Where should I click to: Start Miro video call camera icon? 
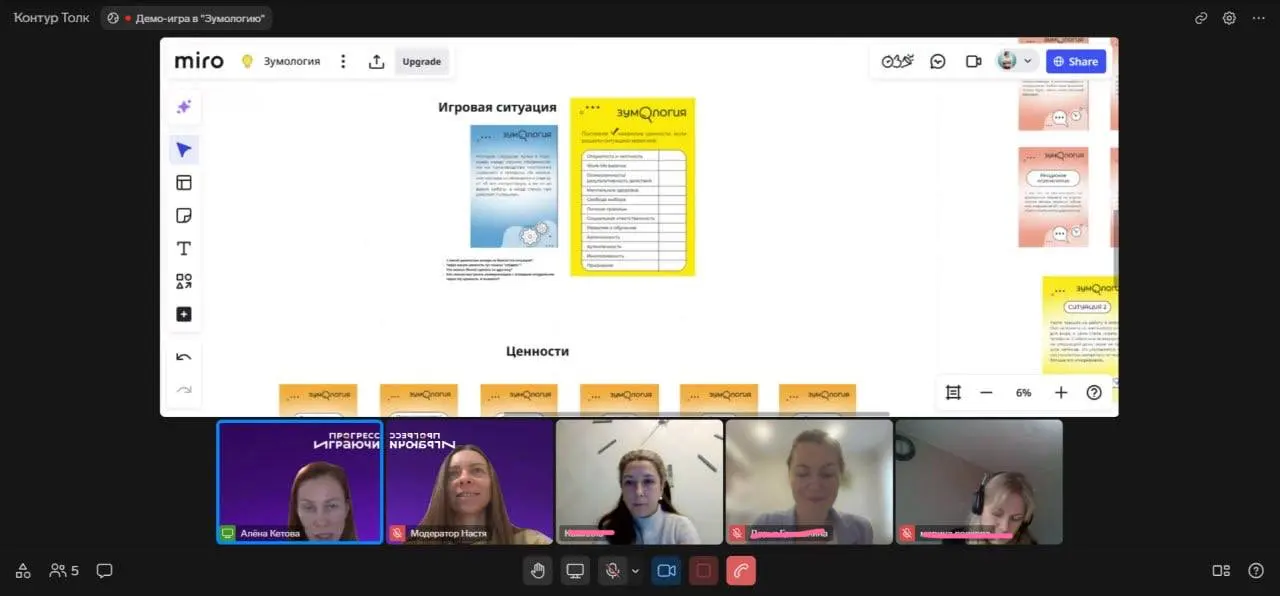(x=973, y=61)
